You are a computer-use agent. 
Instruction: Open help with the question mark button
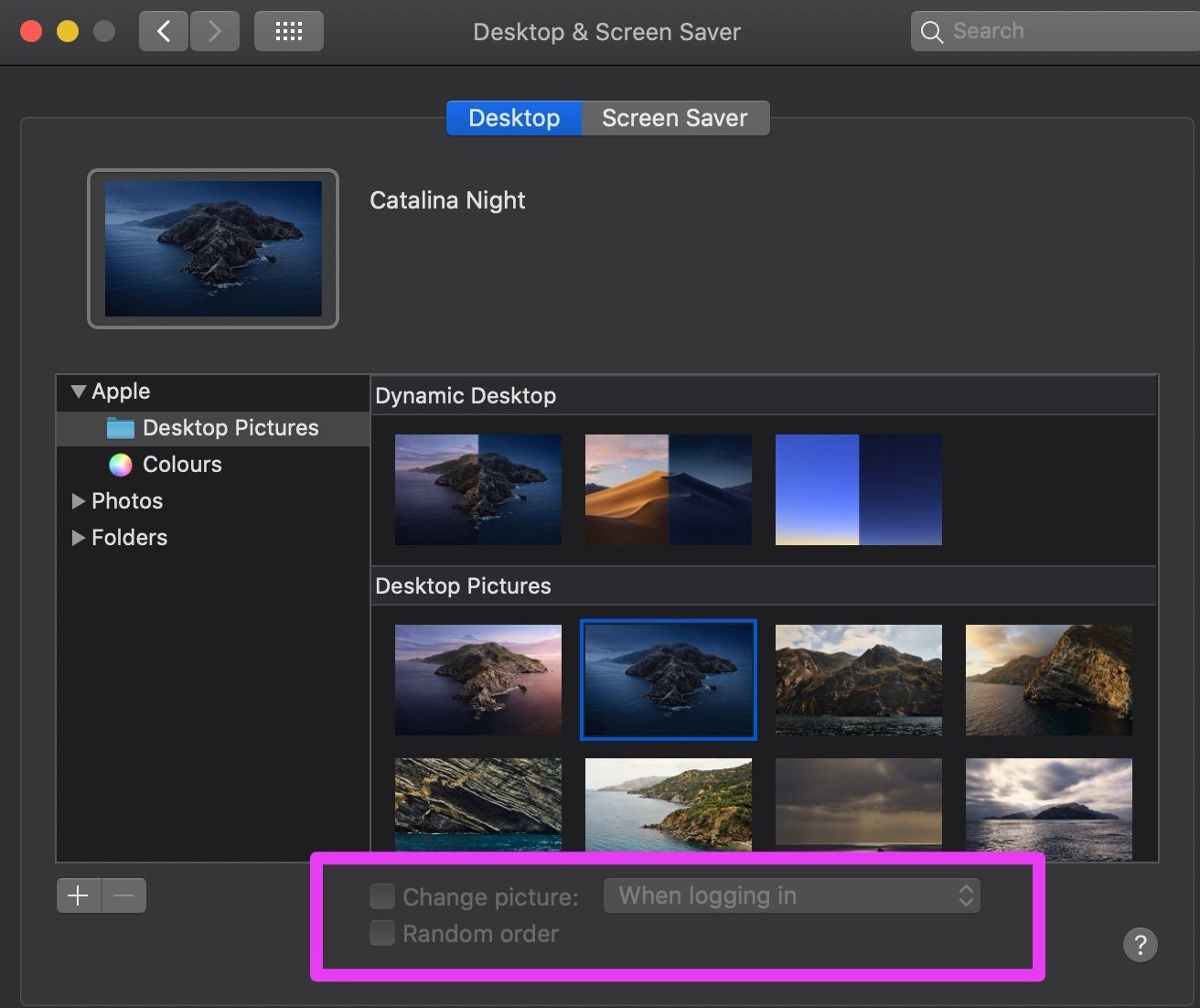(1141, 945)
